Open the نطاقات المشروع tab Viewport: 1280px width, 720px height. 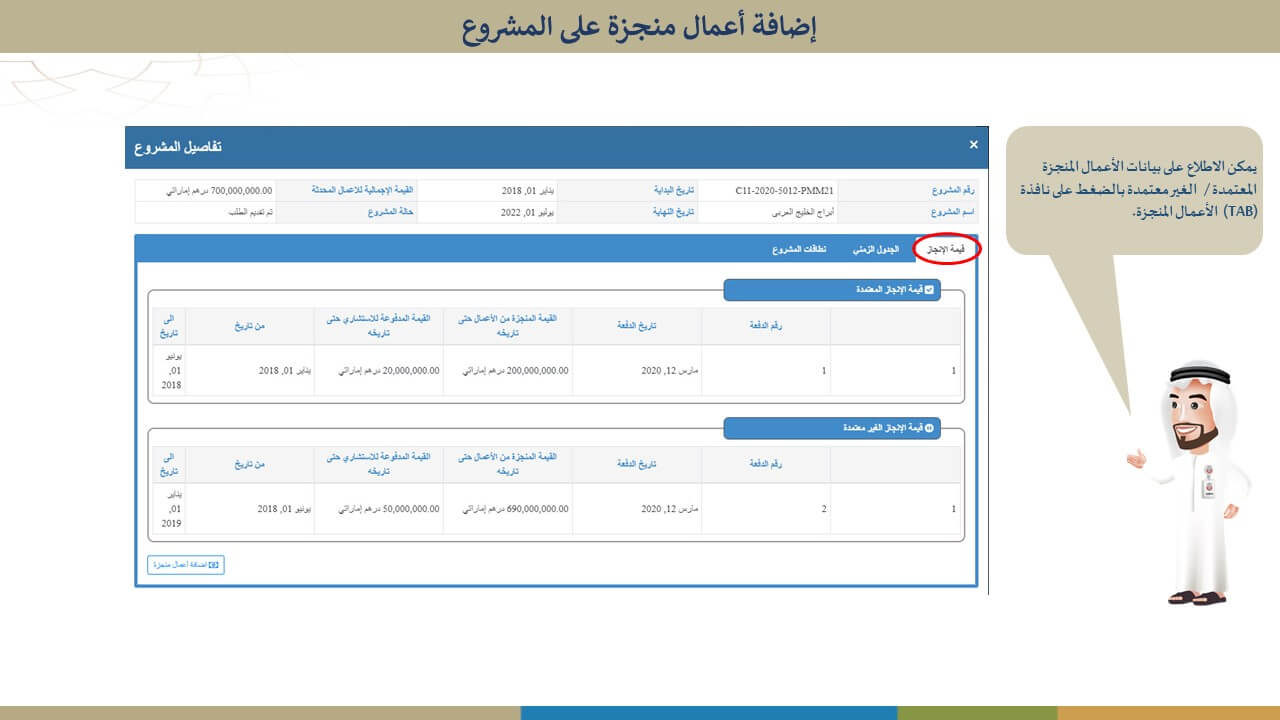click(798, 250)
